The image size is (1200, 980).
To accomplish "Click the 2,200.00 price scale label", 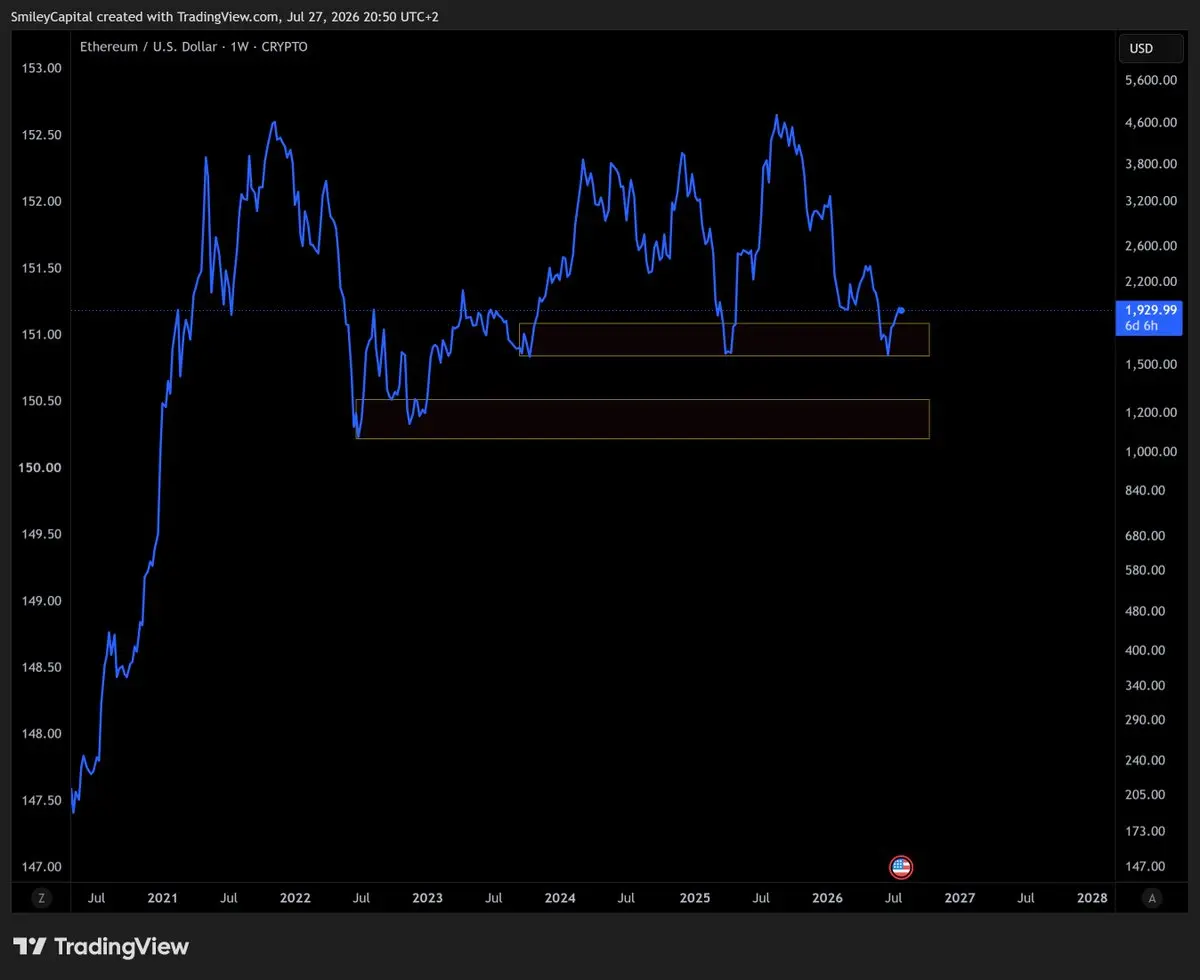I will [1150, 282].
